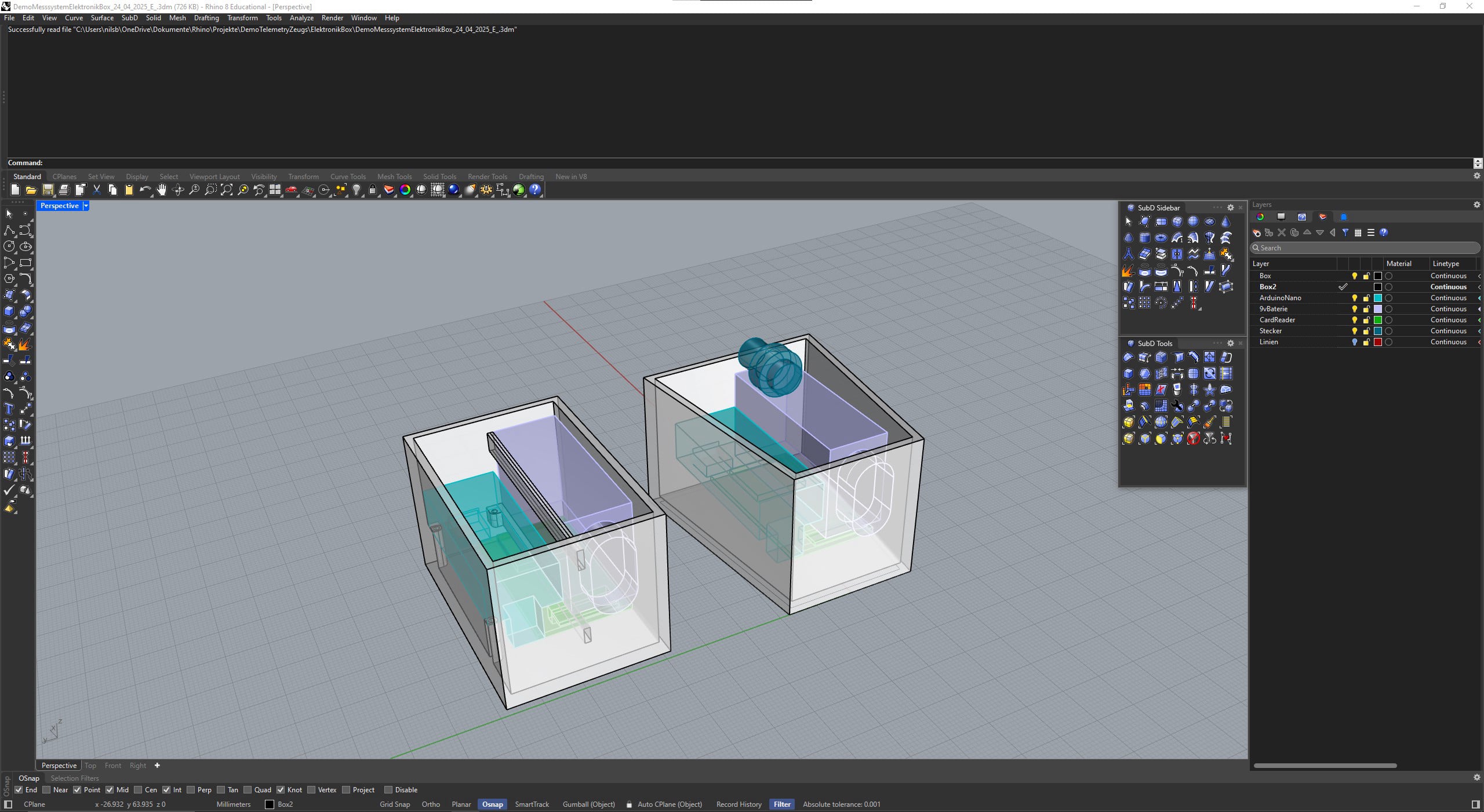Switch to the Curve Tools toolbar tab
Screen dimensions: 1484x812
click(348, 176)
